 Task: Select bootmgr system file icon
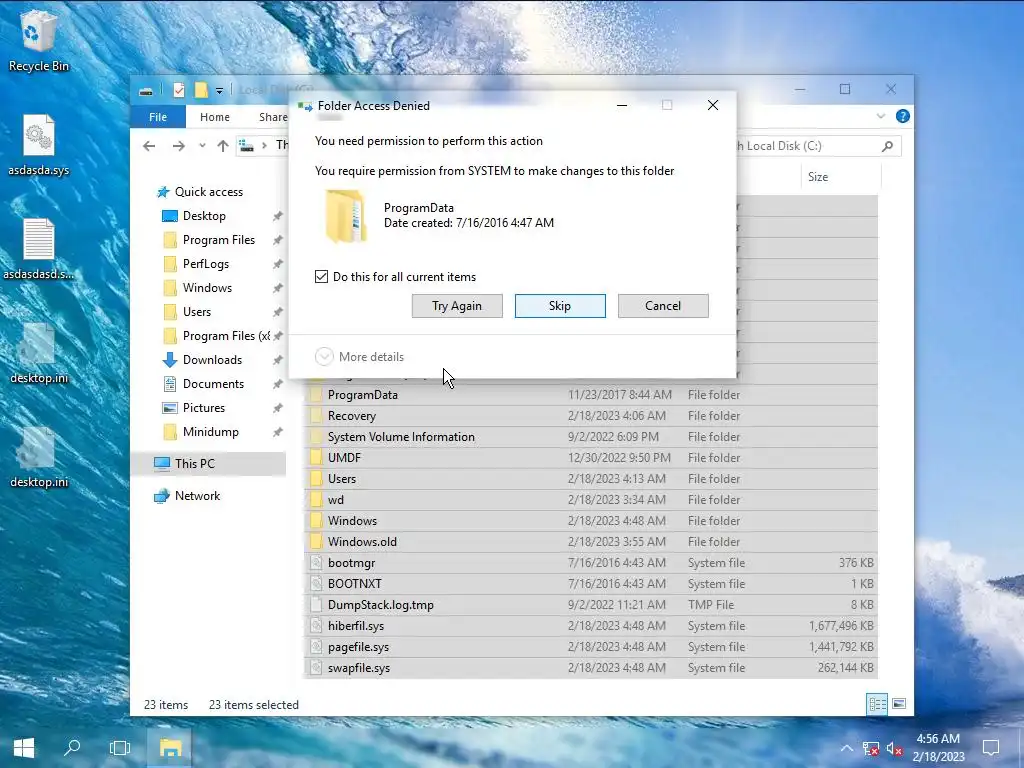[316, 562]
